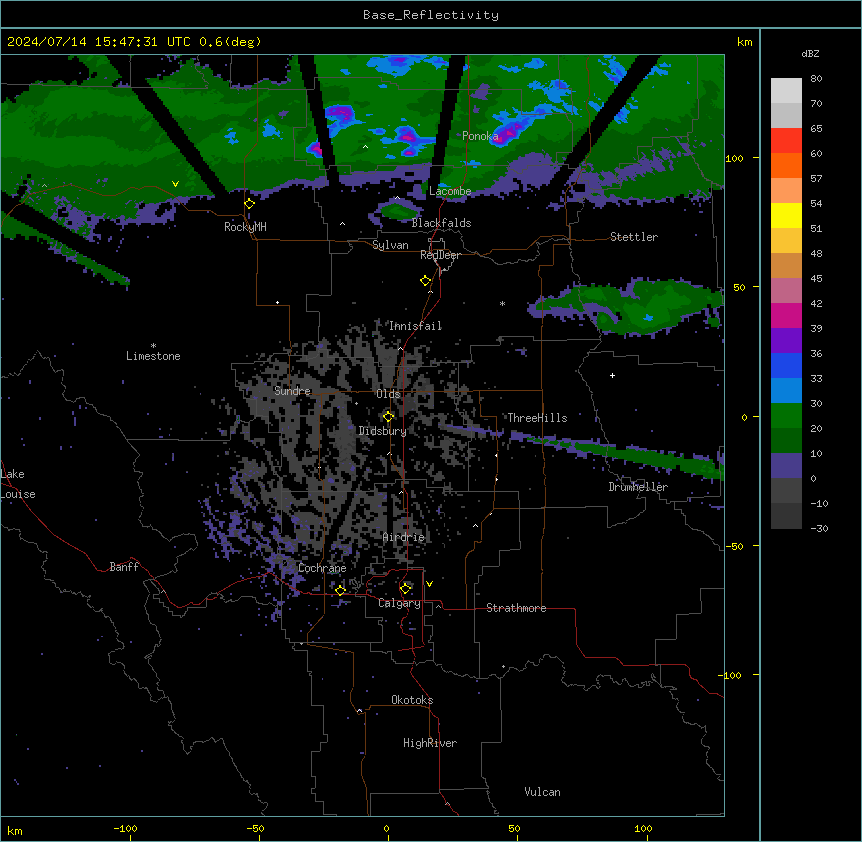Click the Limestone label
The image size is (862, 842).
coord(153,356)
